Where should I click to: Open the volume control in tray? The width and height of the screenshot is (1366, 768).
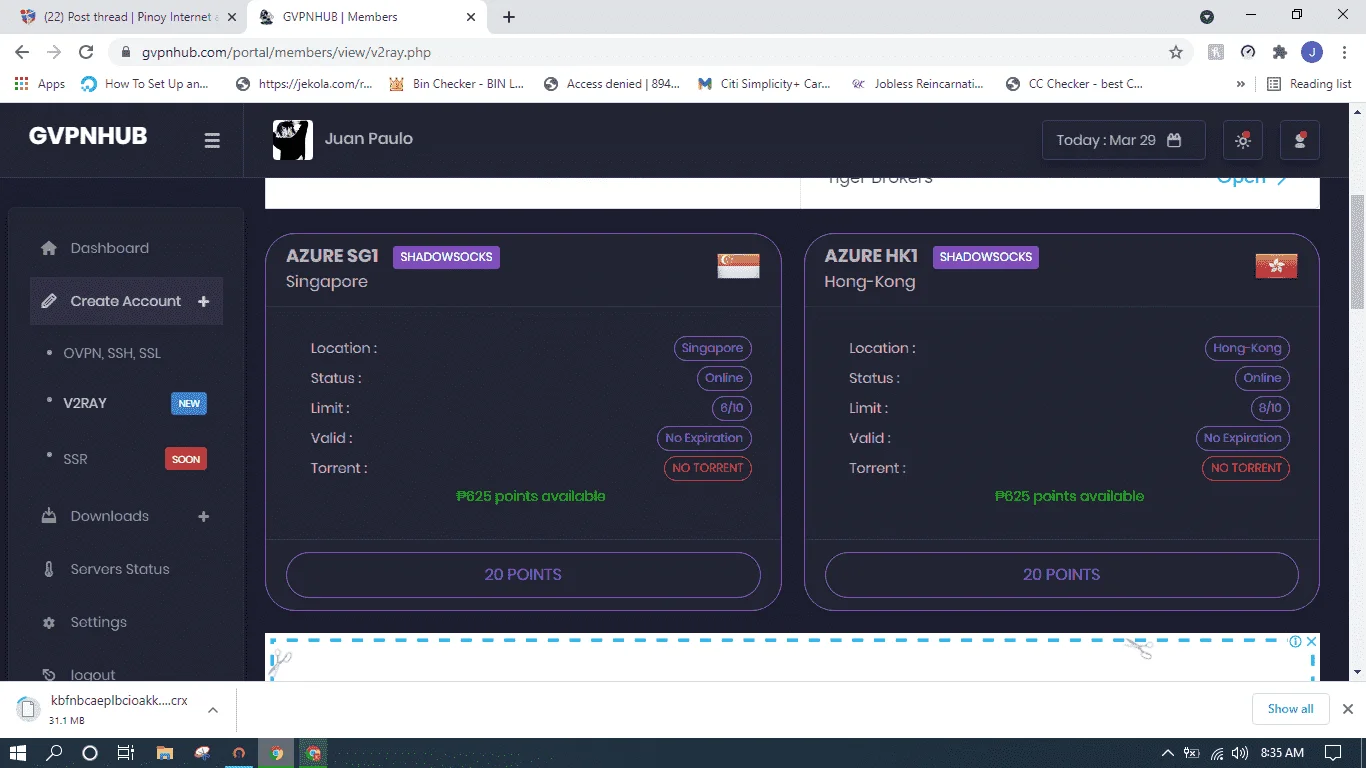(1240, 753)
